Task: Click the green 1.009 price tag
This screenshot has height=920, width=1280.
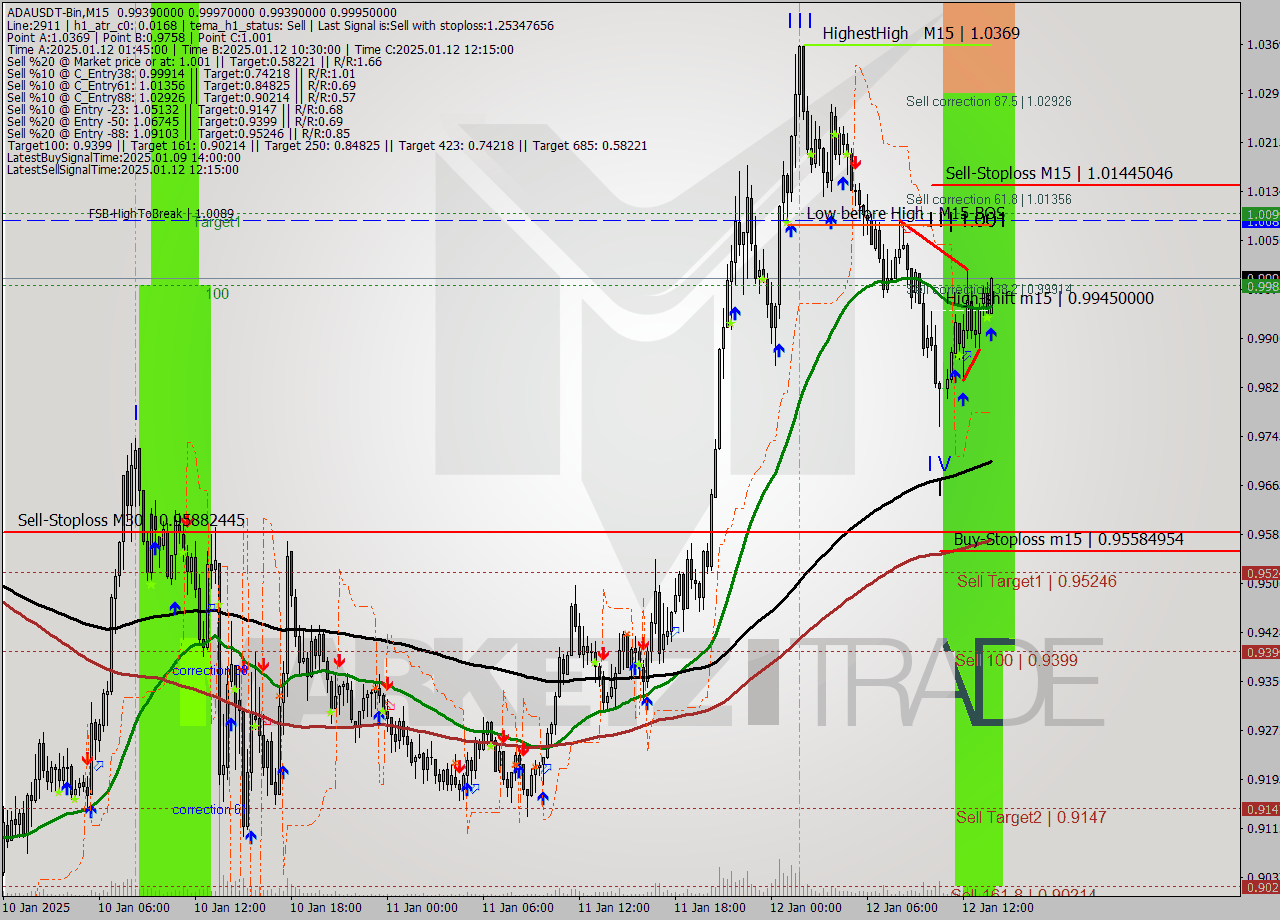Action: click(x=1260, y=214)
